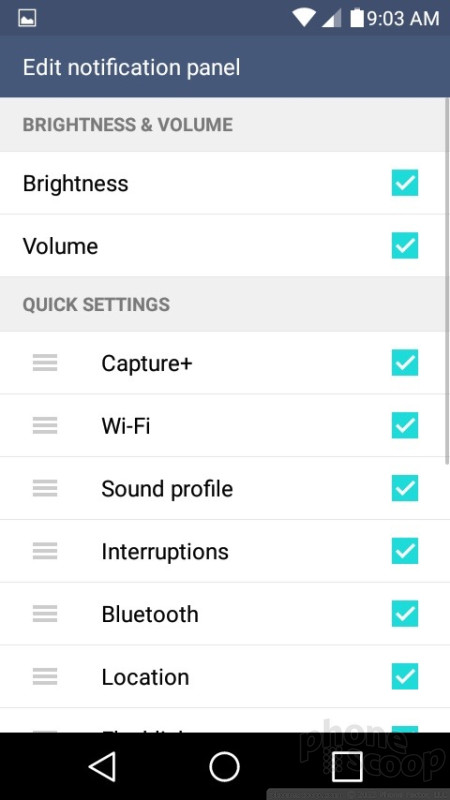Tap the Interruptions reorder handle icon

[x=45, y=551]
